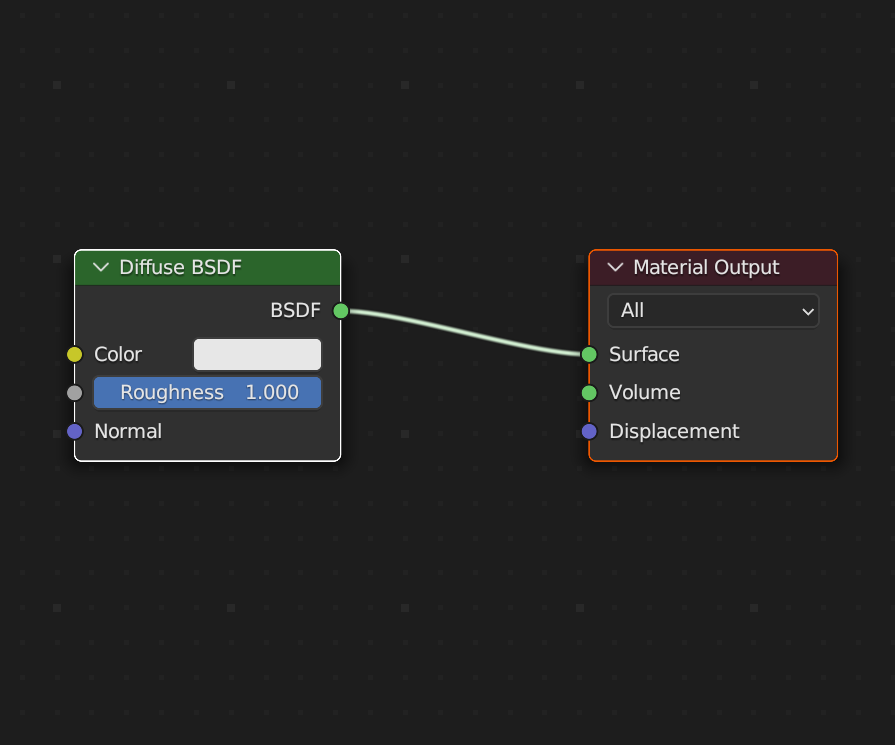Viewport: 895px width, 745px height.
Task: Click the Normal input socket
Action: point(74,431)
